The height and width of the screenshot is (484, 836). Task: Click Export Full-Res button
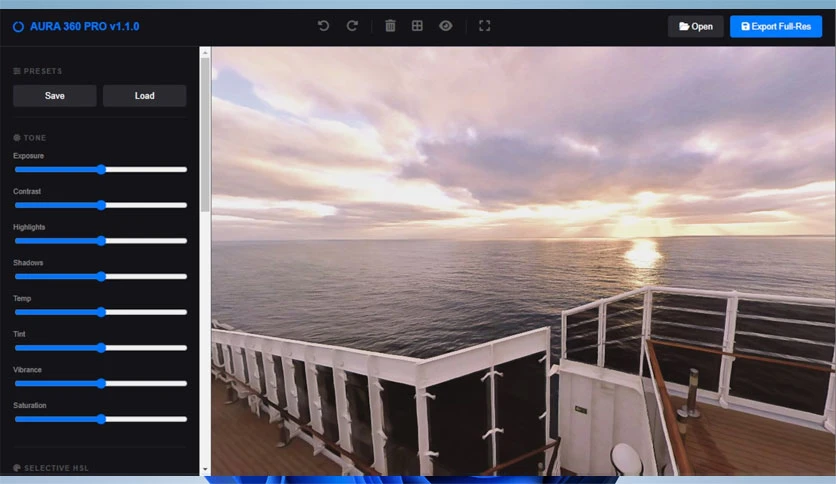pyautogui.click(x=776, y=26)
